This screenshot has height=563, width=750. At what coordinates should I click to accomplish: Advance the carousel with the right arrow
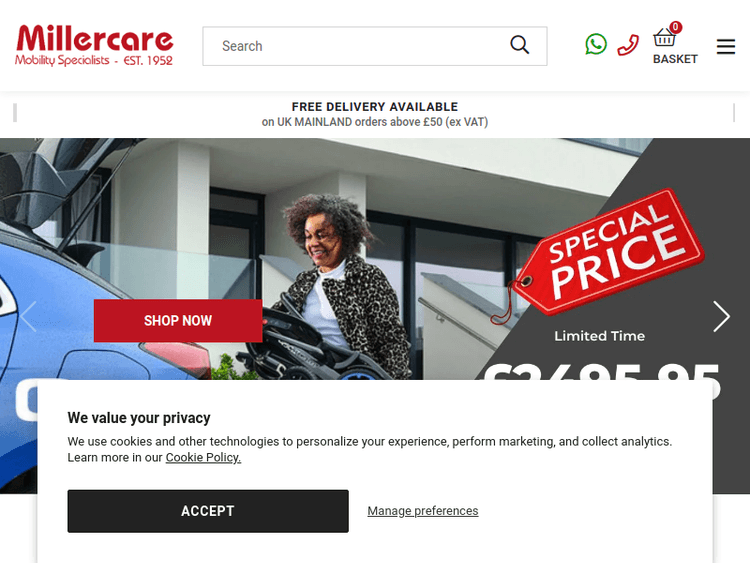click(721, 316)
